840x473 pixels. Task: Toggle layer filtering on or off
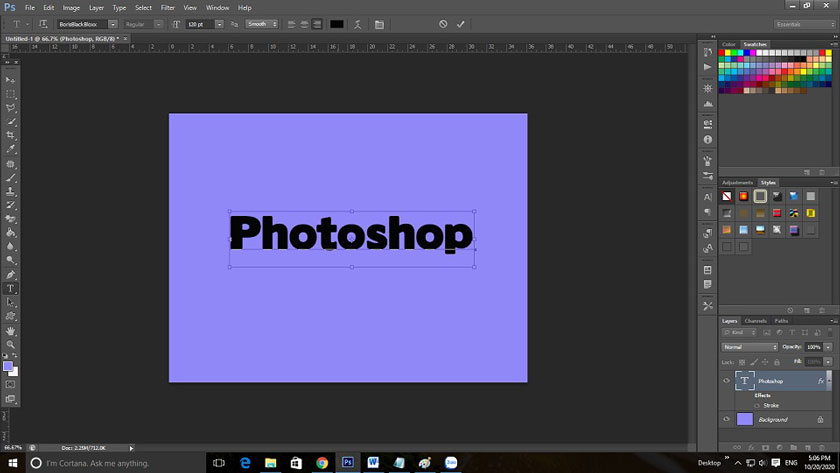[830, 332]
